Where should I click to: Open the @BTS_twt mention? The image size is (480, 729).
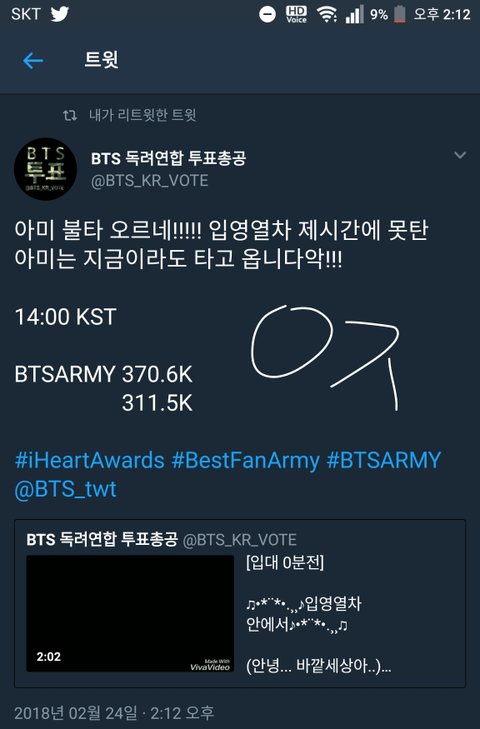coord(66,489)
